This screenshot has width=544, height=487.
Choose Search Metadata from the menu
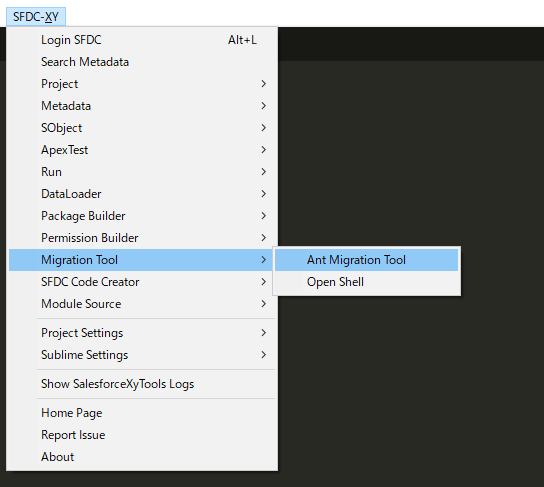142,62
